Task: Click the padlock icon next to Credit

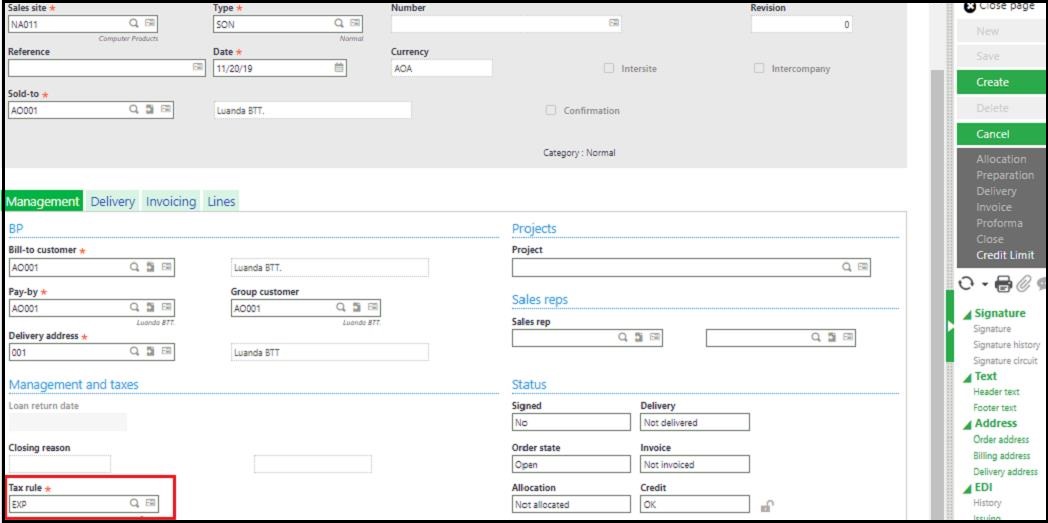Action: [766, 506]
